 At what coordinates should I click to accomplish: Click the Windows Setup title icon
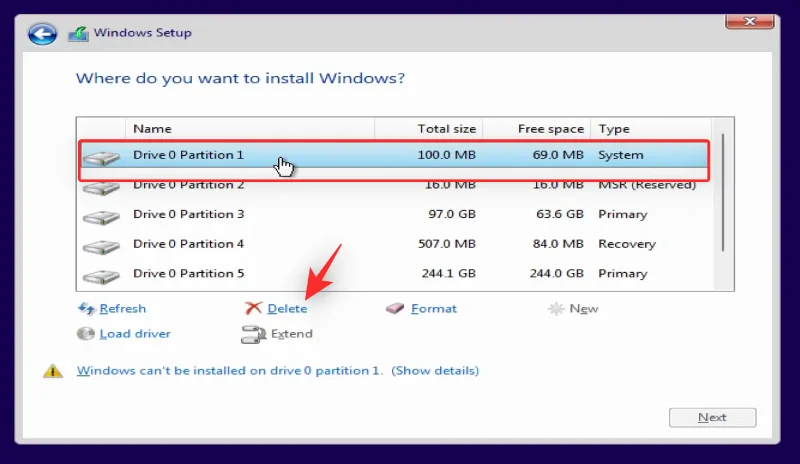pos(79,34)
